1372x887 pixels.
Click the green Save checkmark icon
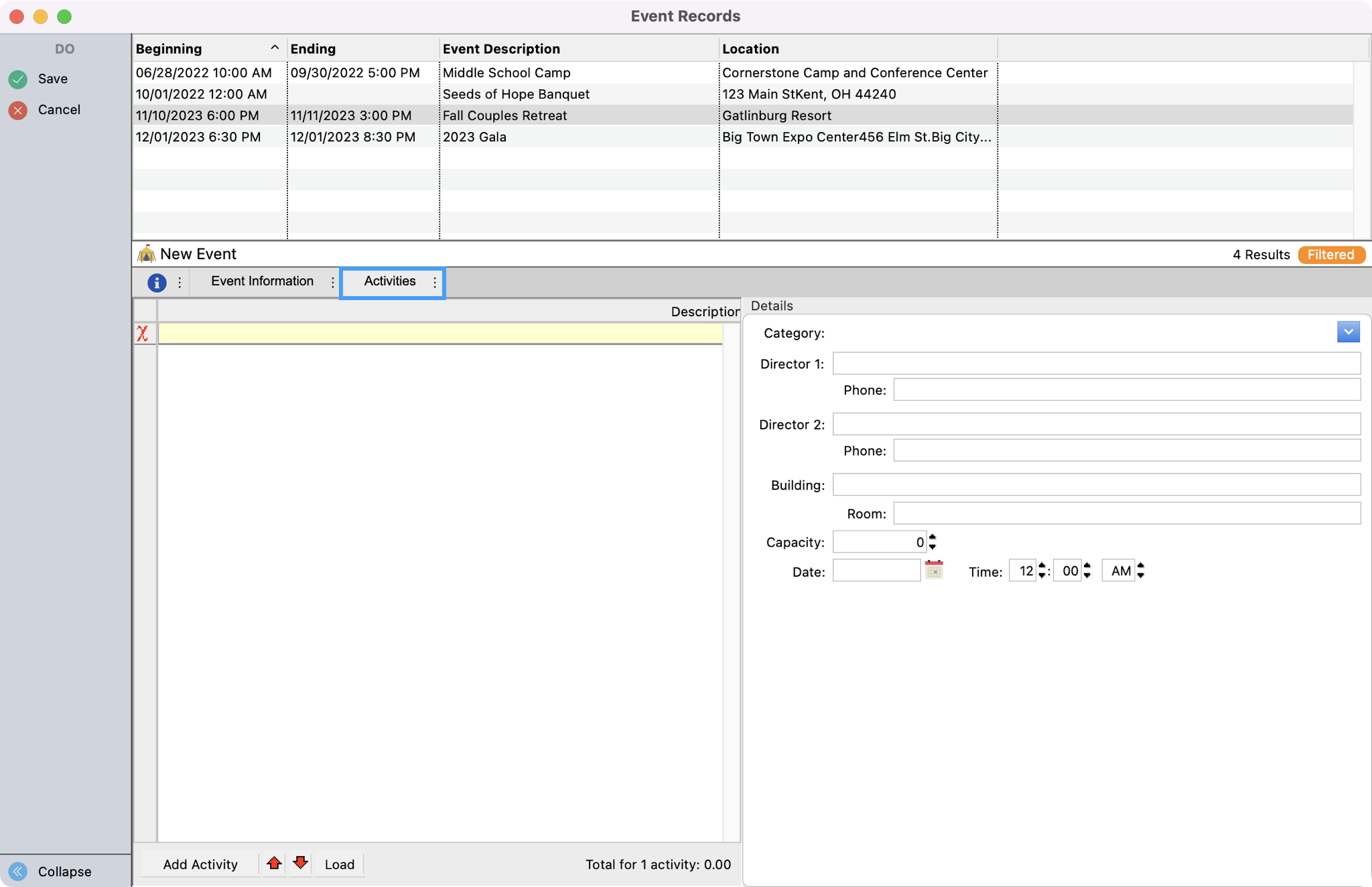18,79
